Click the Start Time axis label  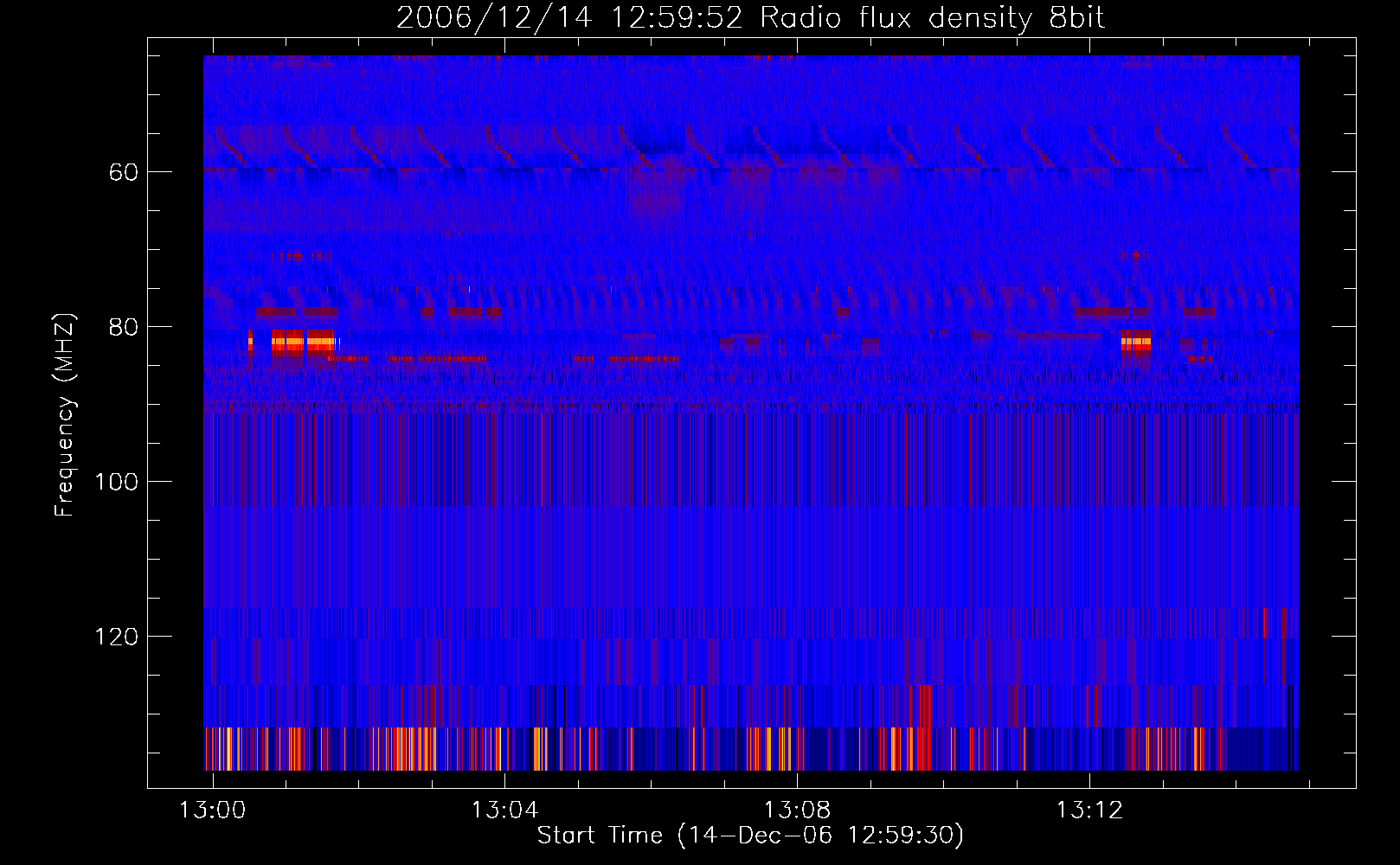click(x=750, y=836)
